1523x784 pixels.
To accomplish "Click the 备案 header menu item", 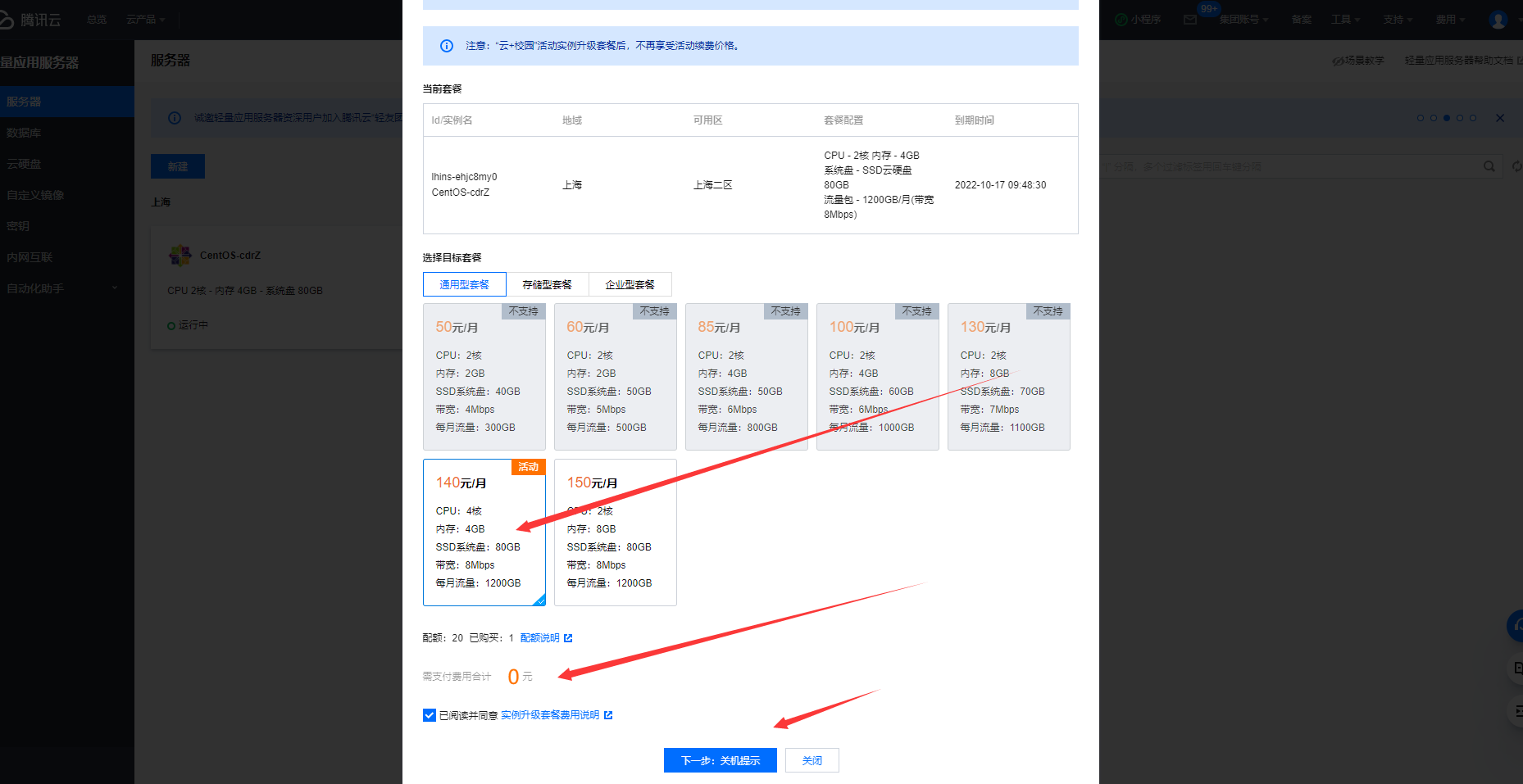I will coord(1302,20).
